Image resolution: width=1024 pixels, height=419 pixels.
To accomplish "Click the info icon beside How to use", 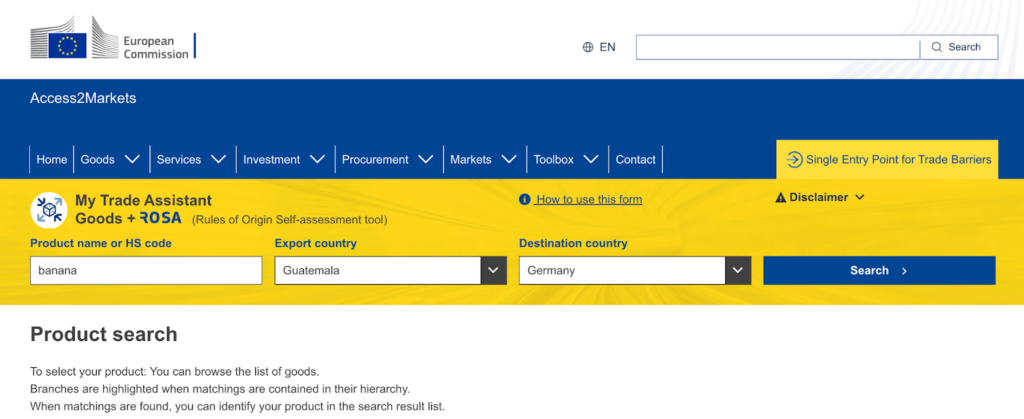I will (524, 199).
